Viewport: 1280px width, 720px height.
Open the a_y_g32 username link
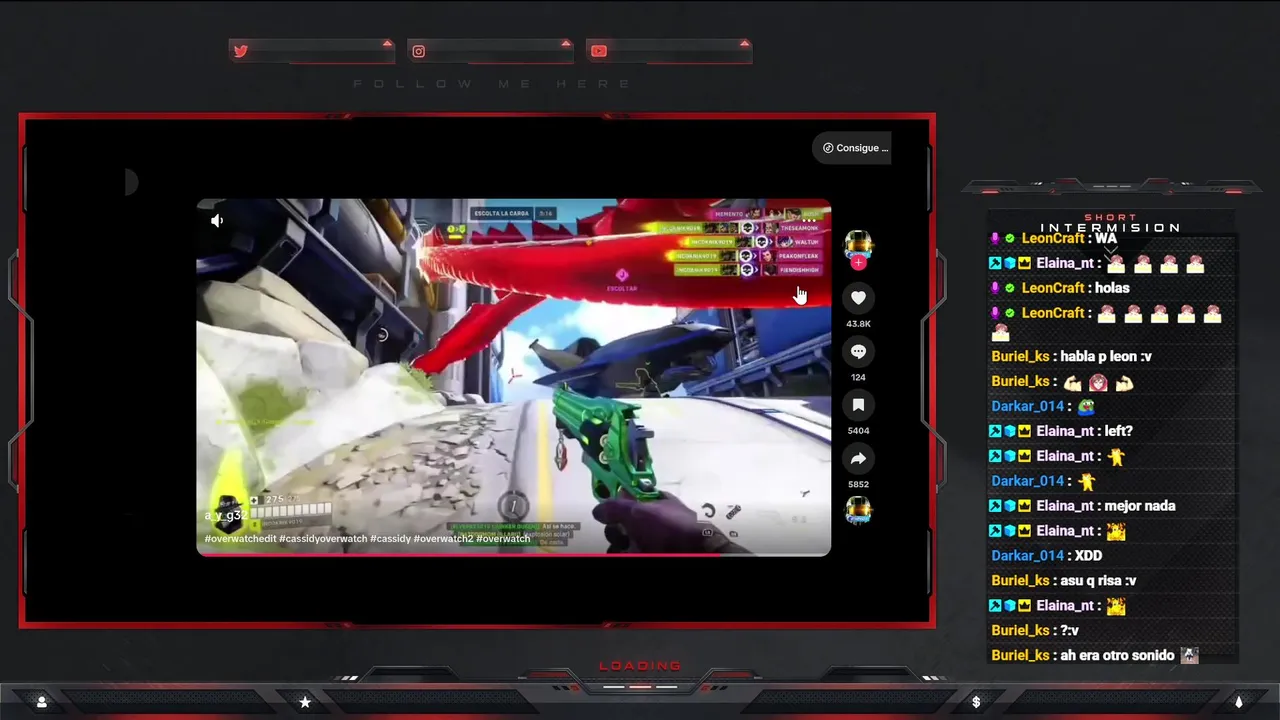coord(225,516)
